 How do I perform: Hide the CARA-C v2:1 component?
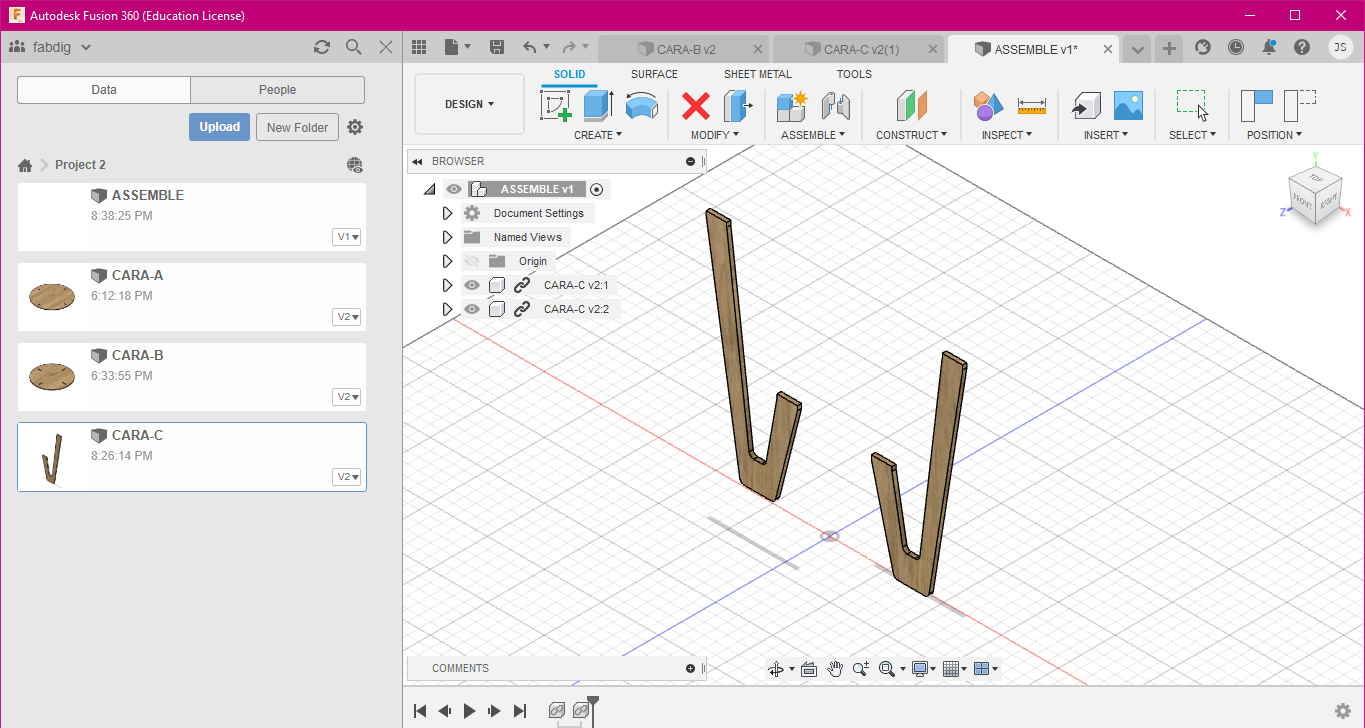click(472, 285)
